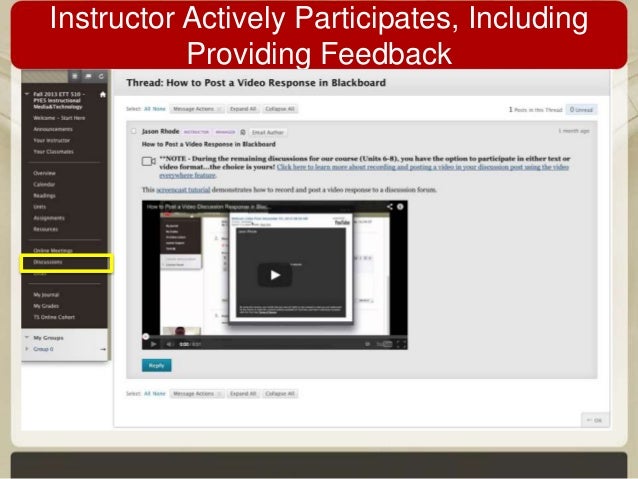Mute the video using the volume icon
Image resolution: width=638 pixels, height=479 pixels.
coord(169,344)
